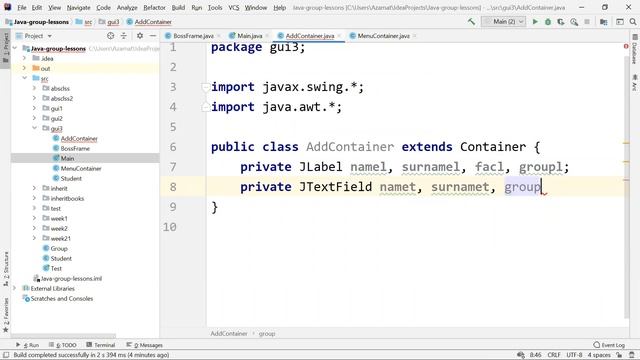The height and width of the screenshot is (360, 640).
Task: Click the Project panel horizontal scrollbar
Action: click(x=64, y=336)
